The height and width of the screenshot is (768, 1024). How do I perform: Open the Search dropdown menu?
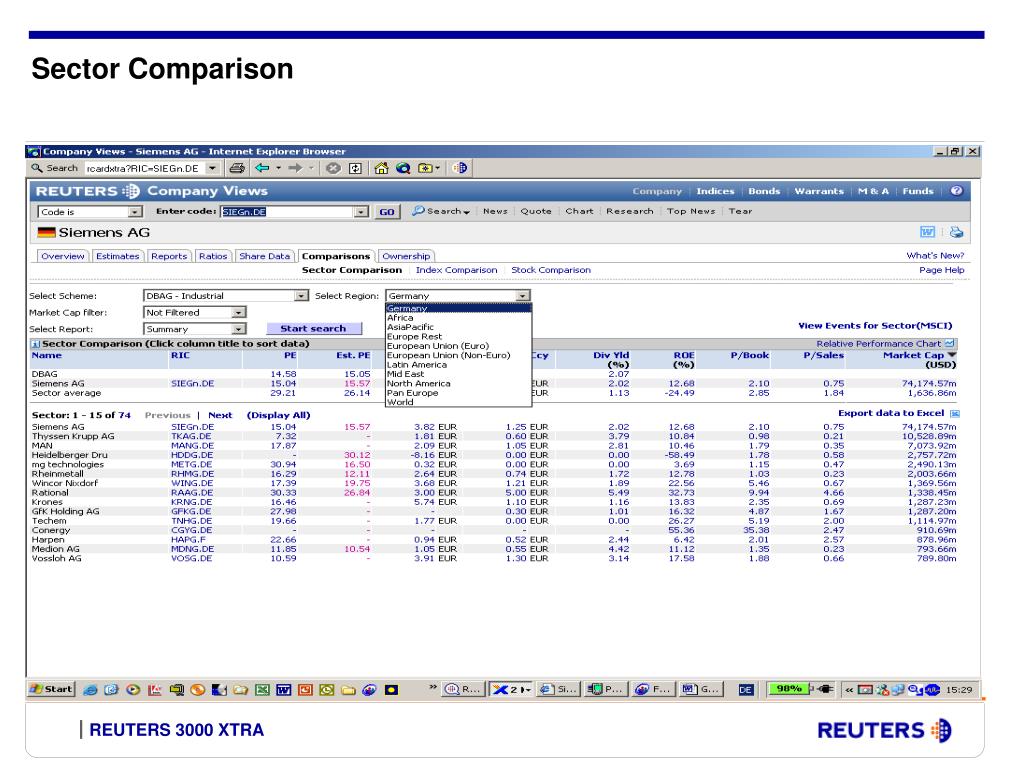click(441, 211)
